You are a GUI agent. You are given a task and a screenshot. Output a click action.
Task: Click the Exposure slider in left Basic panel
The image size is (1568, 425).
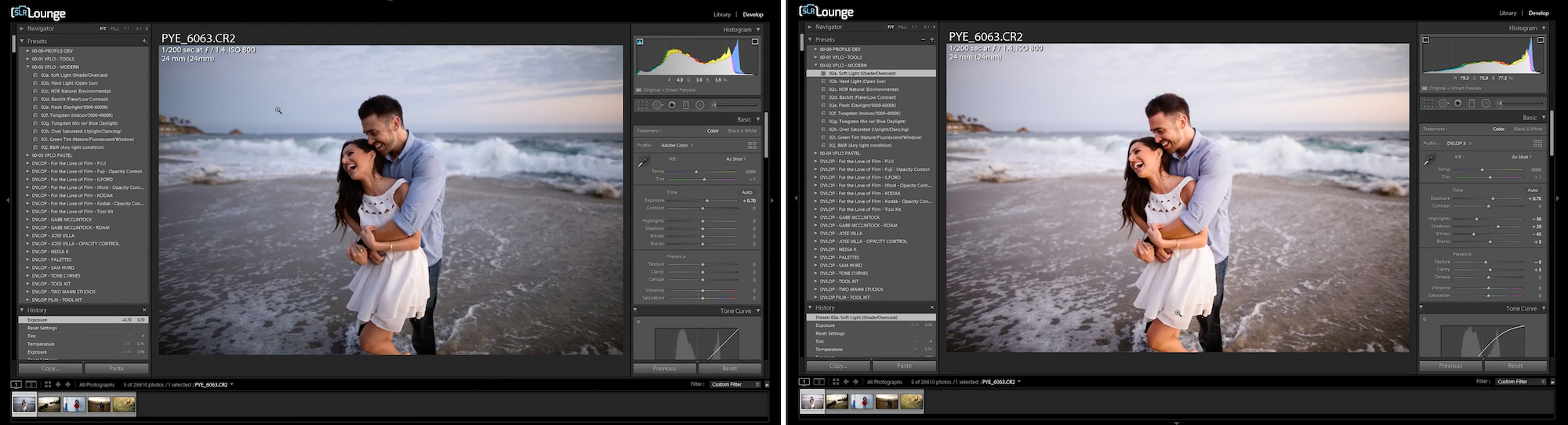(706, 201)
